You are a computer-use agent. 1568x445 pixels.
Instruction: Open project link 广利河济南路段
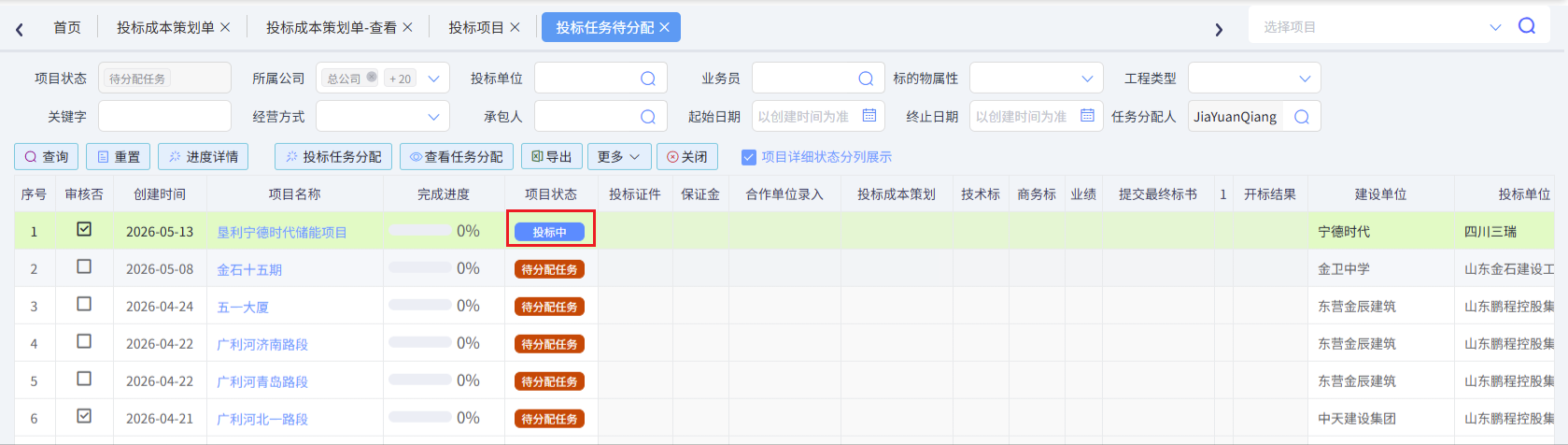click(x=262, y=344)
